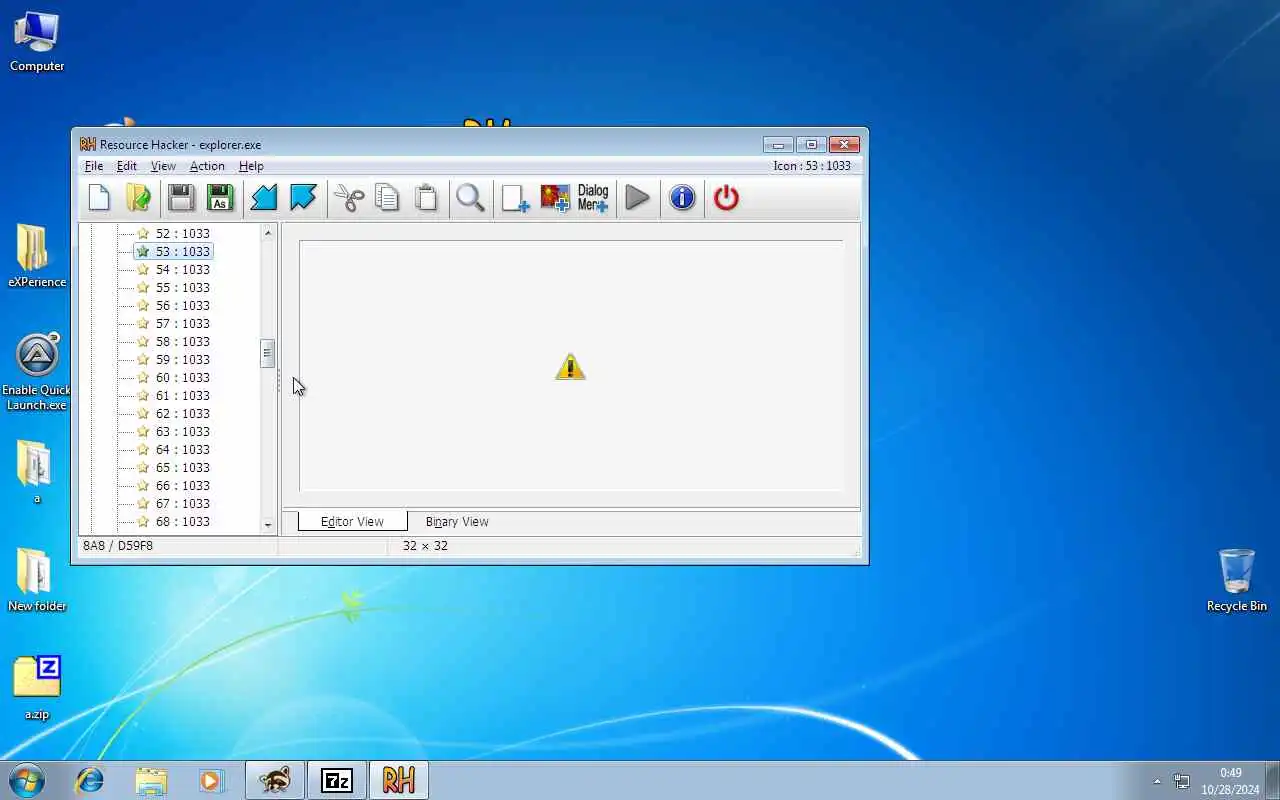Viewport: 1280px width, 800px height.
Task: Click the New folder desktop icon
Action: pyautogui.click(x=37, y=580)
